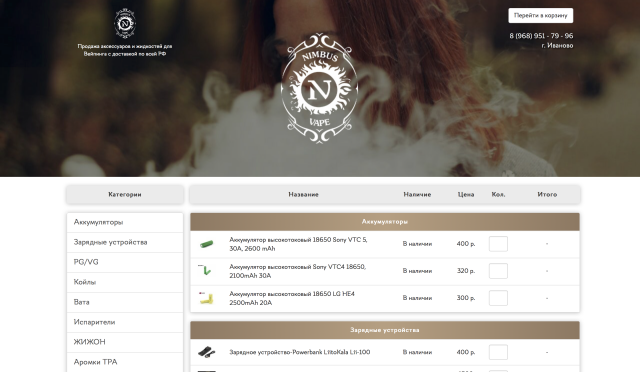The width and height of the screenshot is (640, 372).
Task: Click the Категории column header
Action: click(x=125, y=194)
